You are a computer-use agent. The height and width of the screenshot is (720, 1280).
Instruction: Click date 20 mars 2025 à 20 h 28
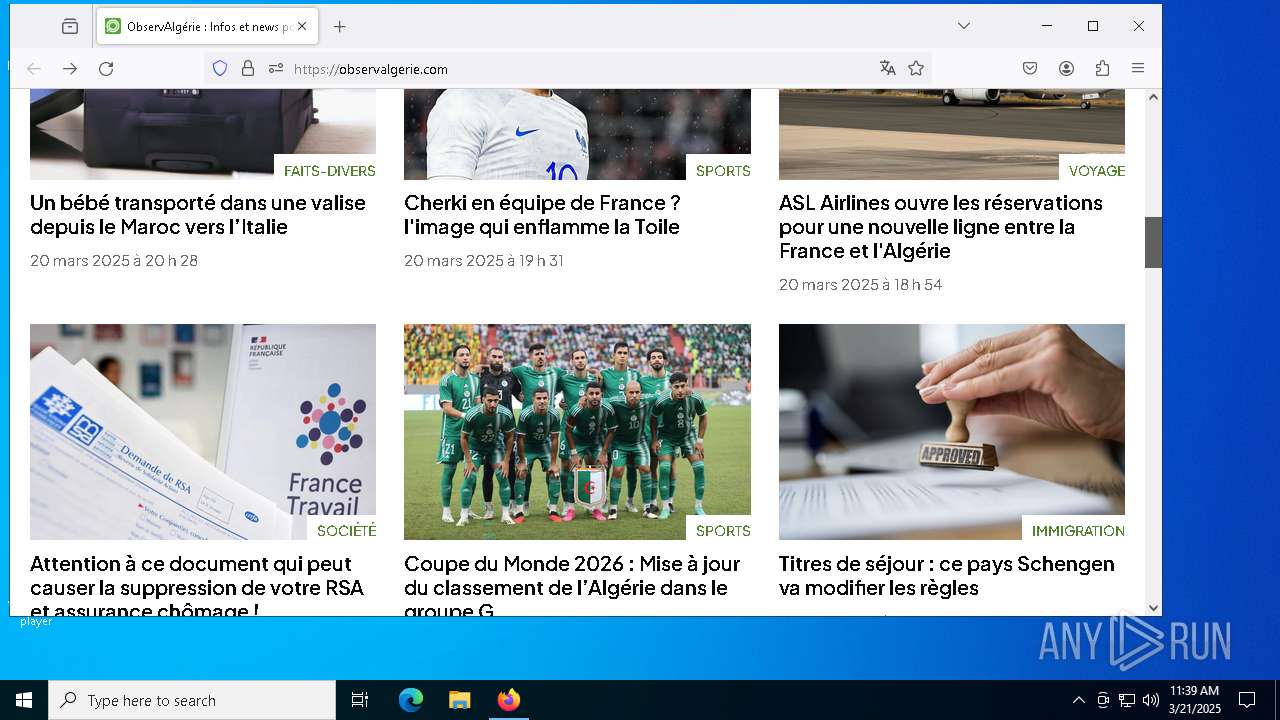(x=114, y=260)
